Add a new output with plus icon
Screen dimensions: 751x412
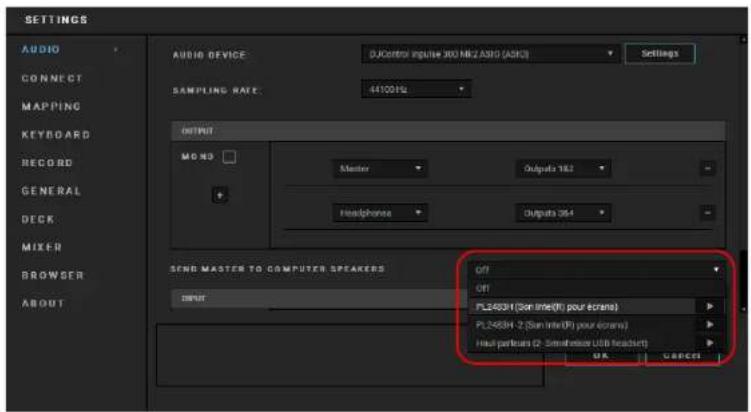(220, 195)
